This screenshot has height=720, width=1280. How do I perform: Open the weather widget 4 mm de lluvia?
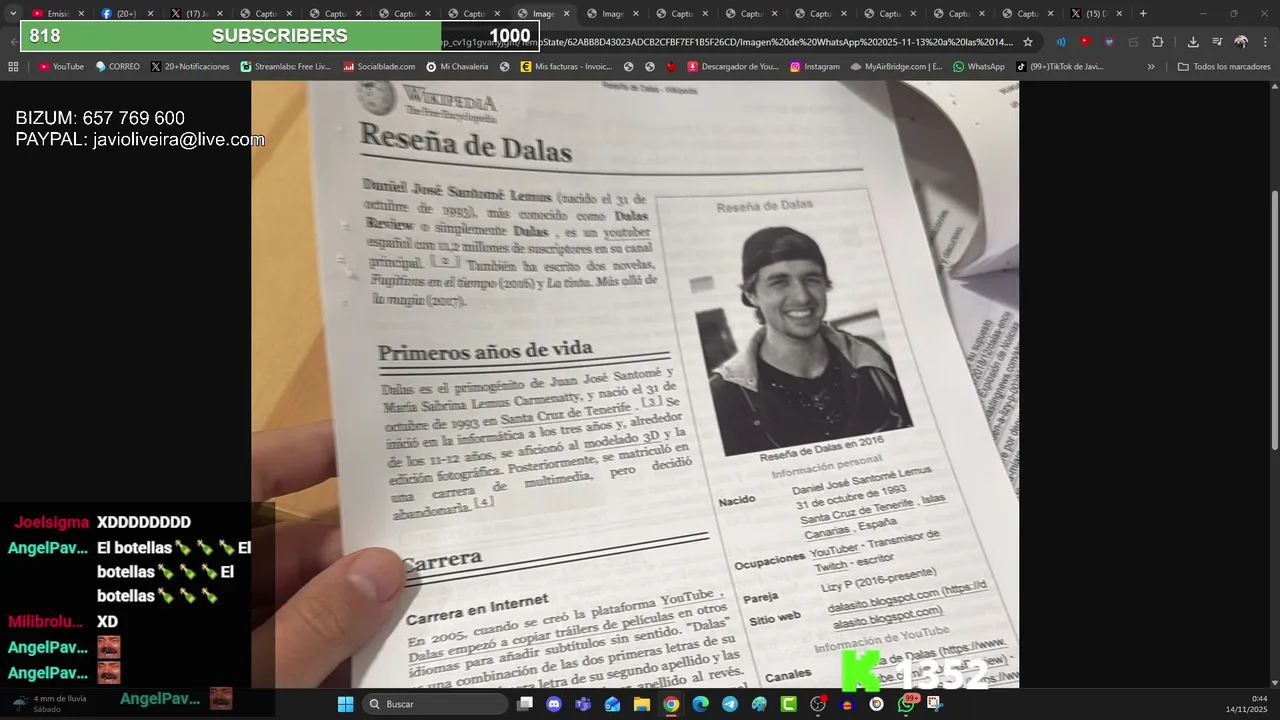pyautogui.click(x=50, y=704)
